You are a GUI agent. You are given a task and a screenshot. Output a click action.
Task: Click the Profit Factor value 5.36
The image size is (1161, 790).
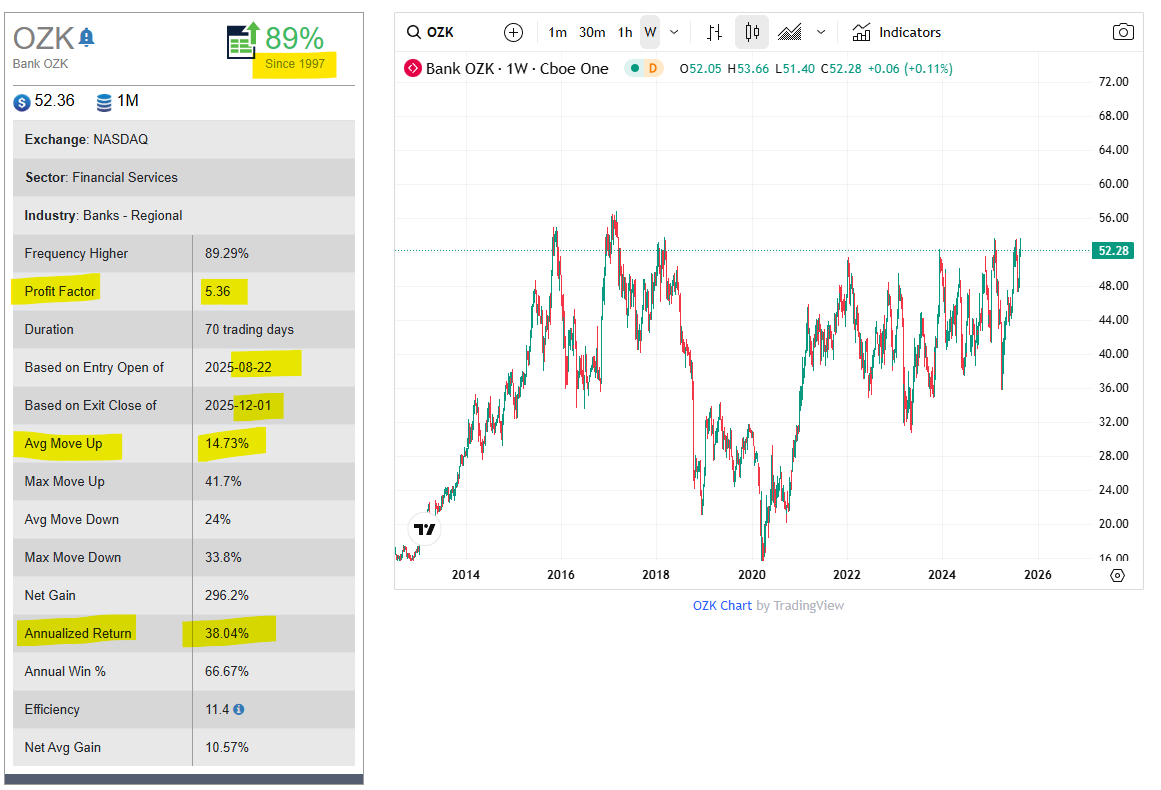tap(218, 292)
